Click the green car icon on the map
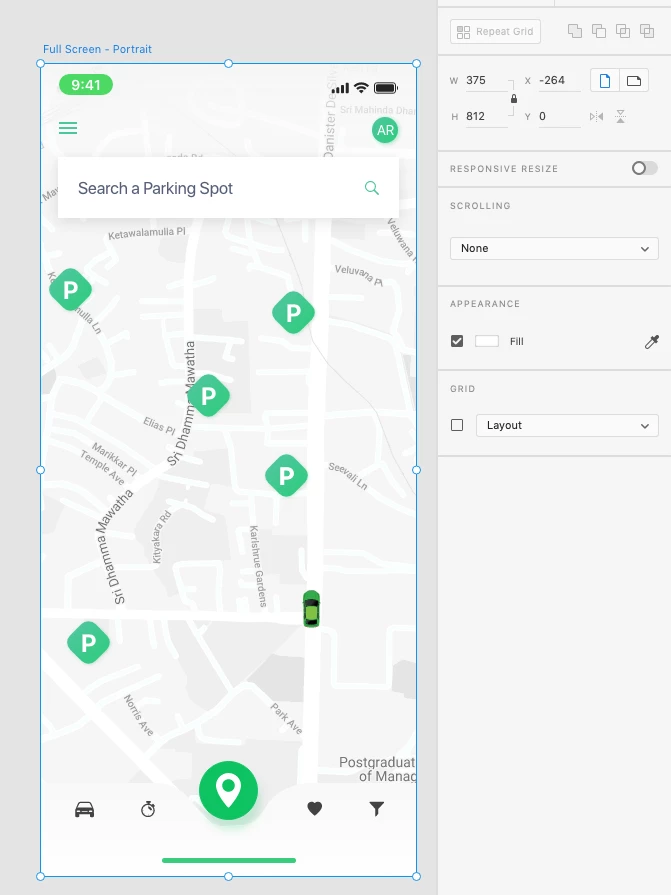671x895 pixels. coord(311,608)
